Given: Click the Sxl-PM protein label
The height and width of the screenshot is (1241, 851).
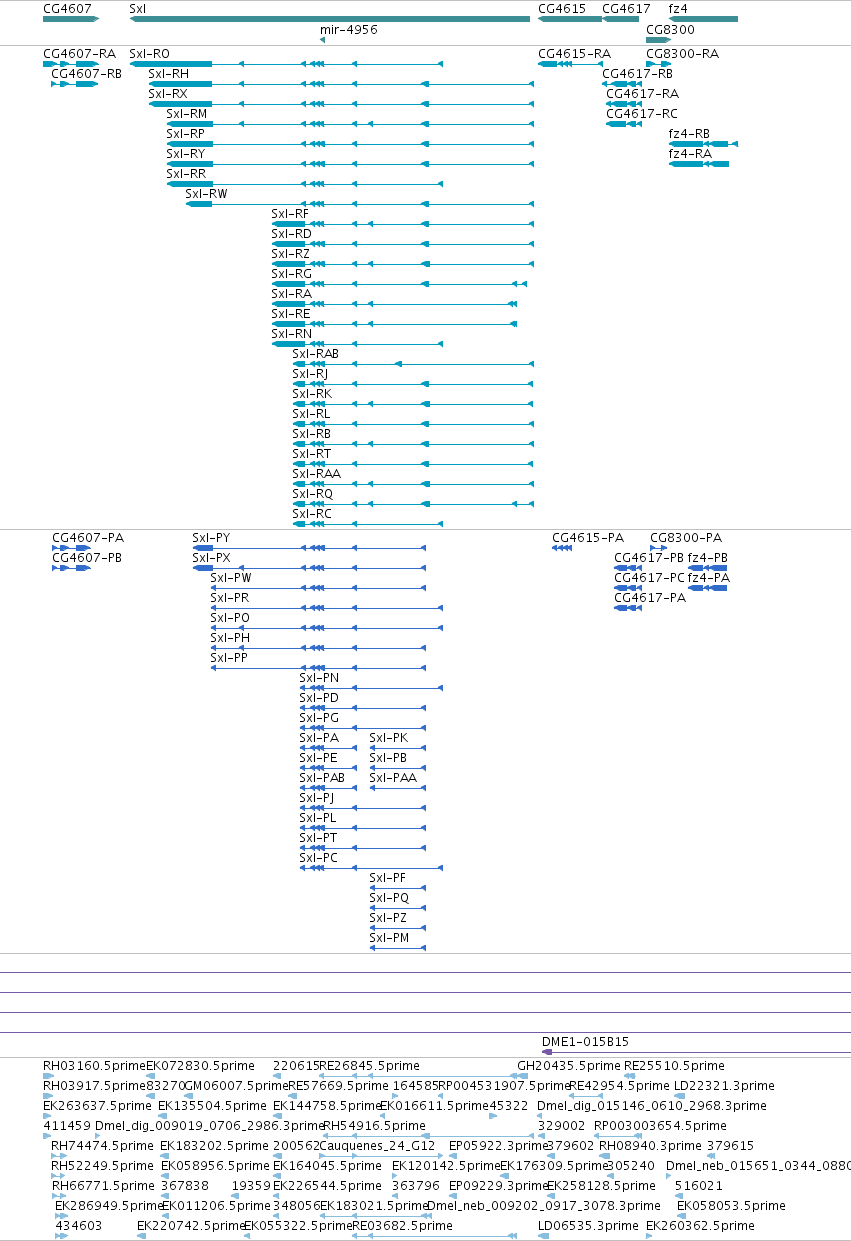Looking at the screenshot, I should pyautogui.click(x=389, y=938).
